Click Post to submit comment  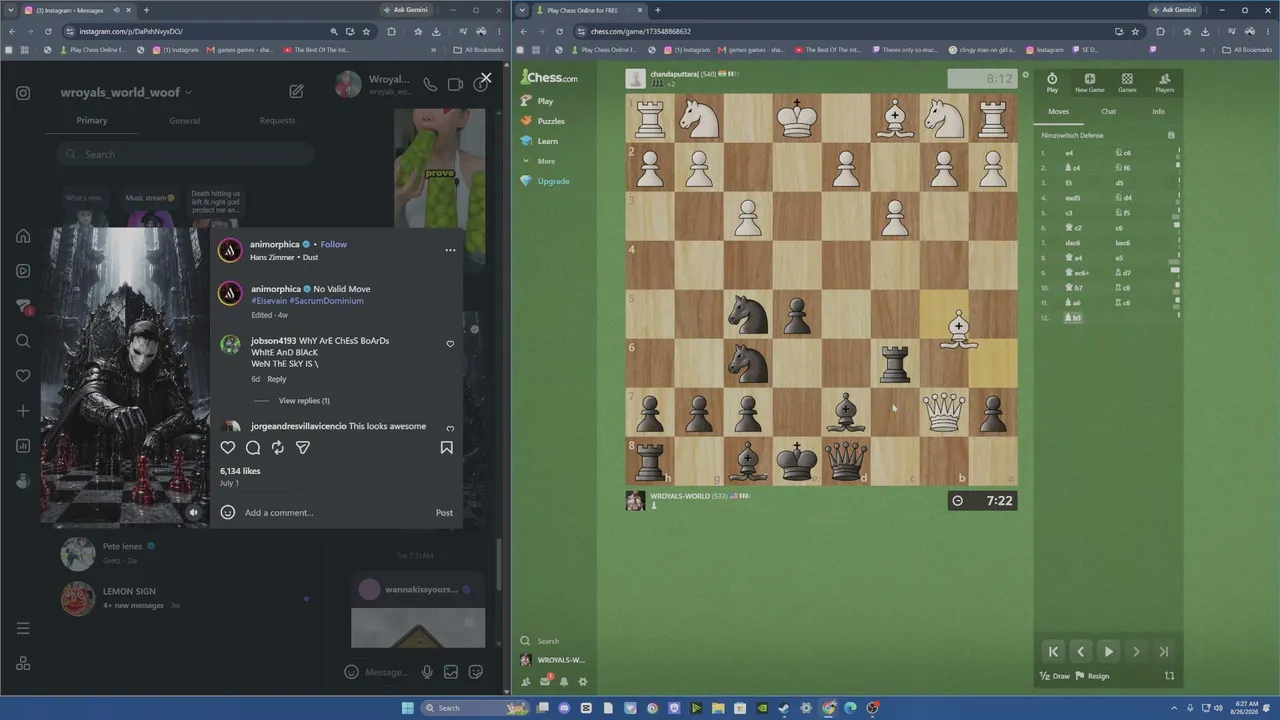coord(444,513)
